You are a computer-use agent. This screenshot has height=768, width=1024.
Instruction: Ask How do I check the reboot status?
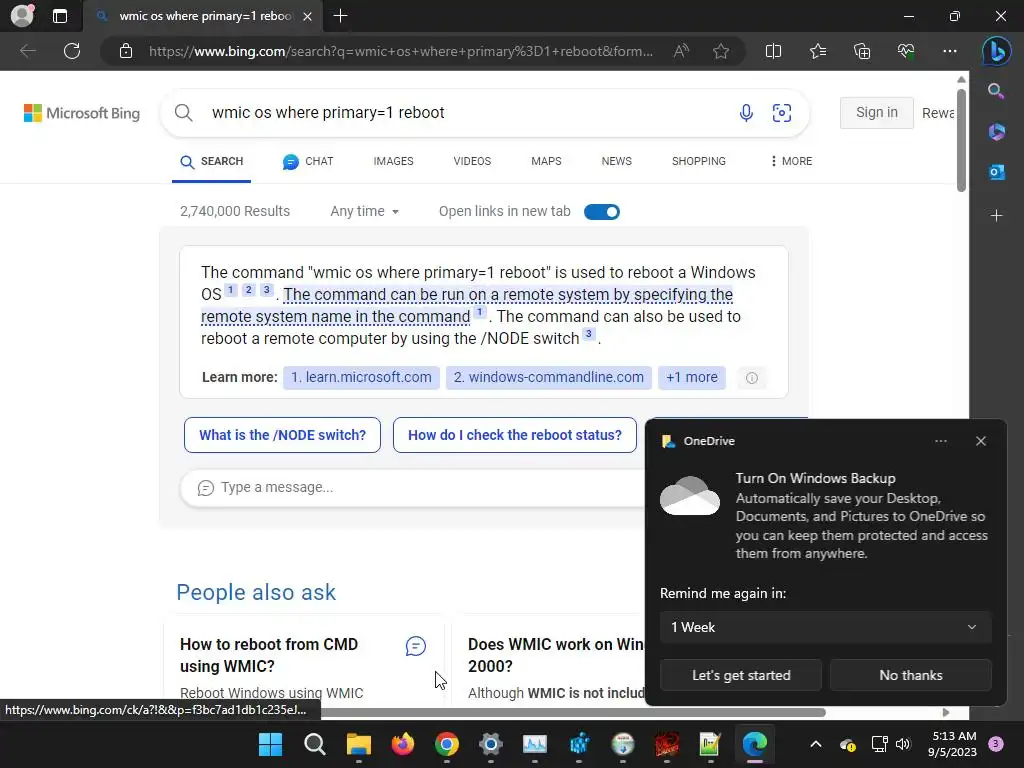[515, 435]
